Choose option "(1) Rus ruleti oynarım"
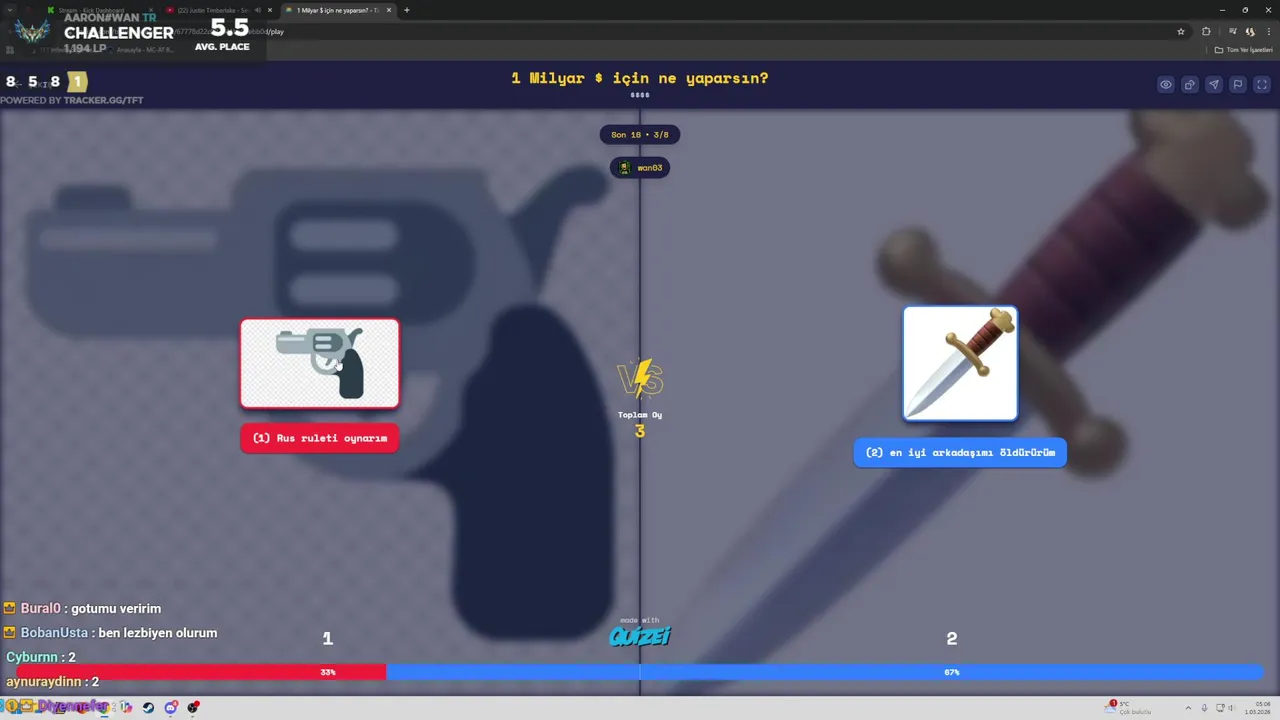The width and height of the screenshot is (1280, 720). tap(320, 438)
